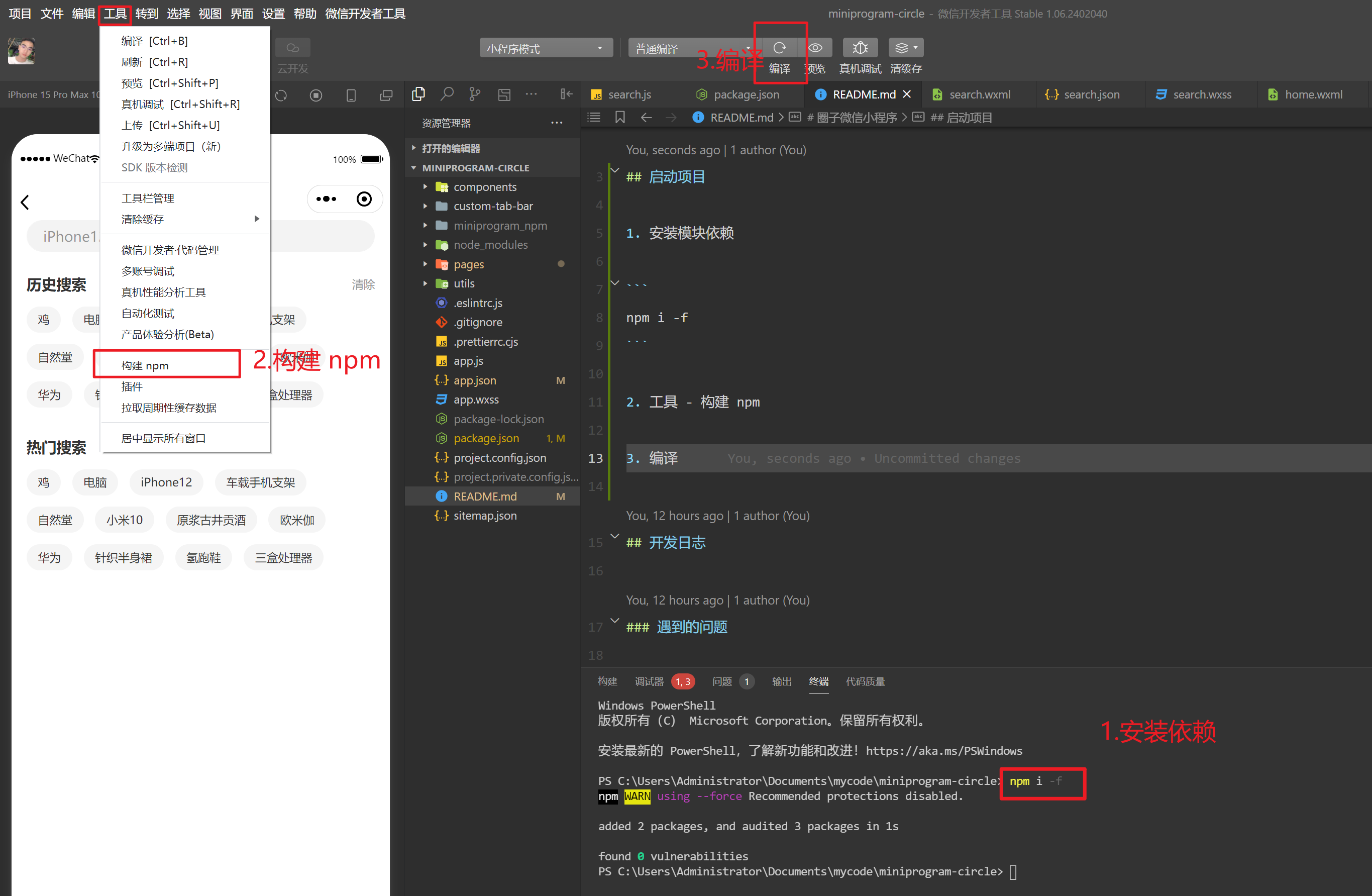Screen dimensions: 1372x896
Task: Expand the 打开的编辑器 section
Action: coord(413,148)
